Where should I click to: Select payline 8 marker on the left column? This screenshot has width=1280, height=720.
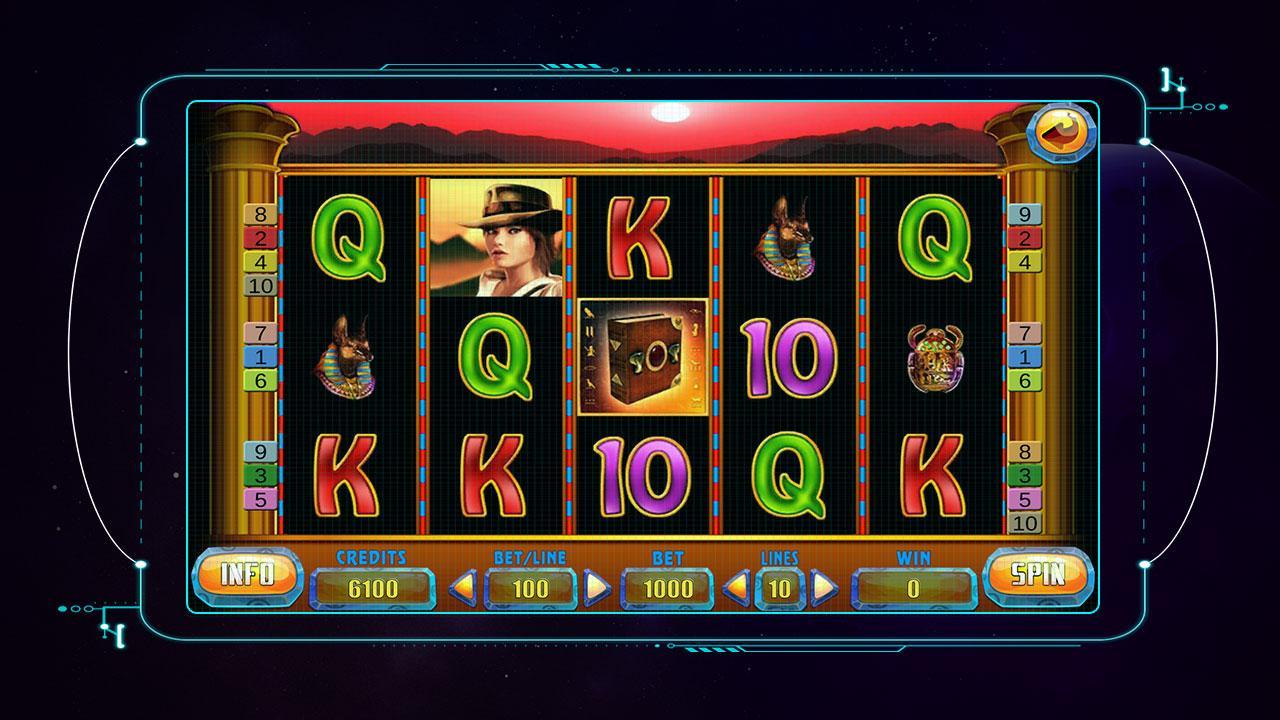[x=261, y=214]
